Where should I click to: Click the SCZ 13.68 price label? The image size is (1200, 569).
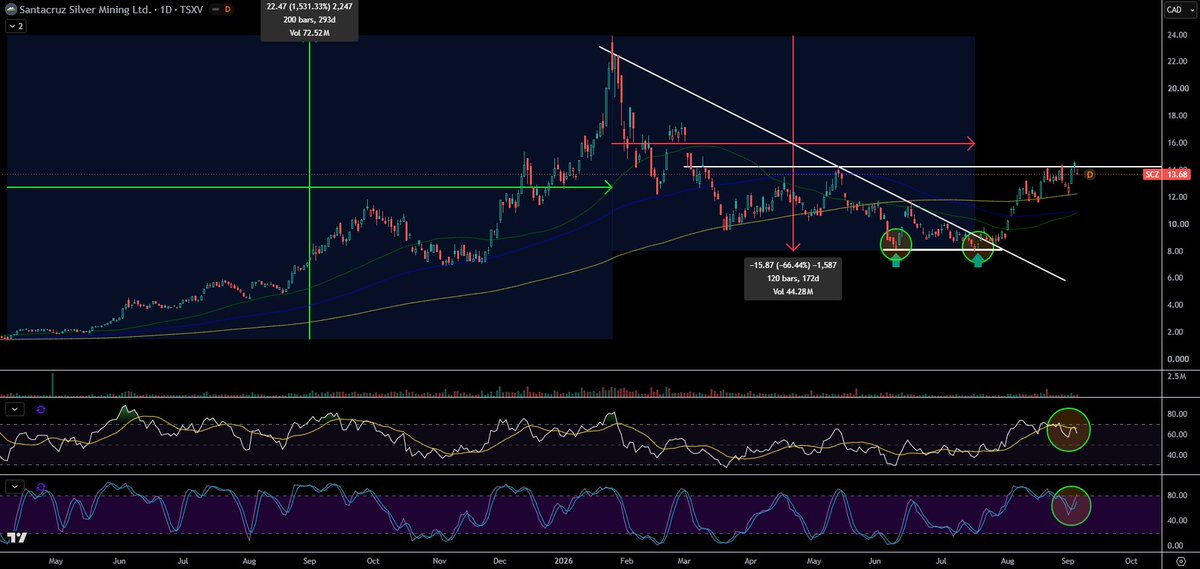pyautogui.click(x=1167, y=175)
